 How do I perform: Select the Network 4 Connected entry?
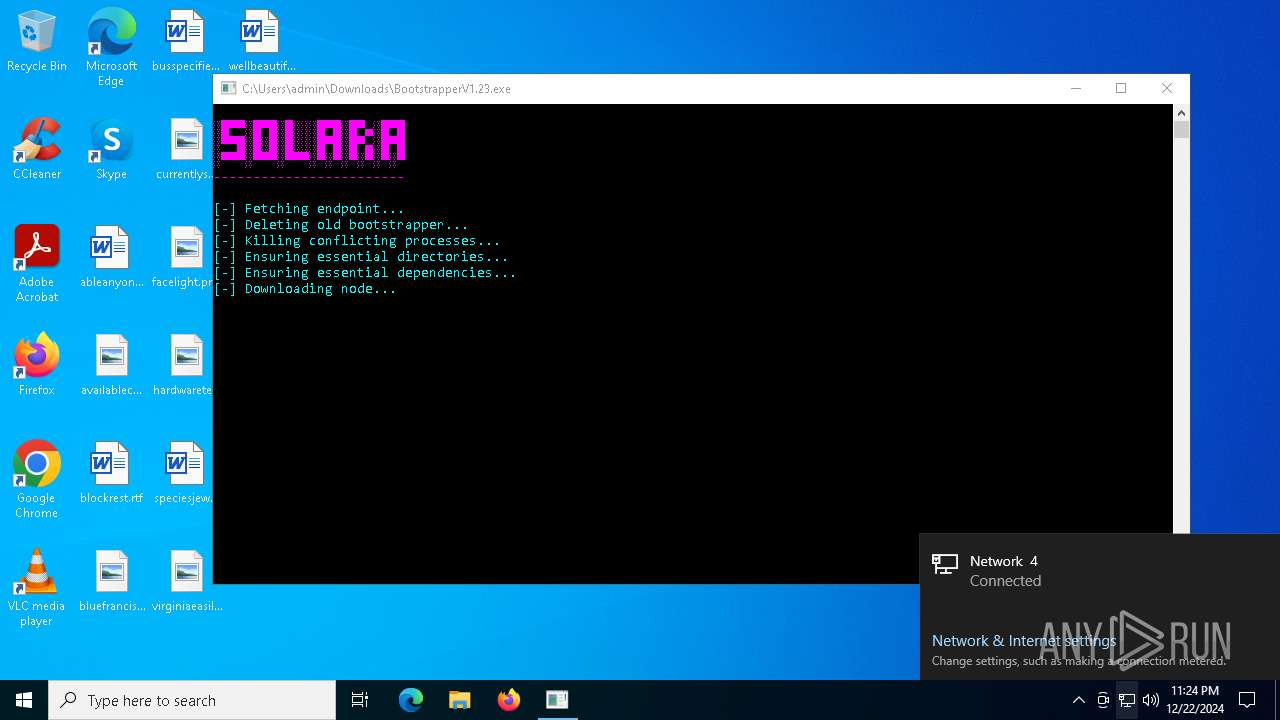1099,571
